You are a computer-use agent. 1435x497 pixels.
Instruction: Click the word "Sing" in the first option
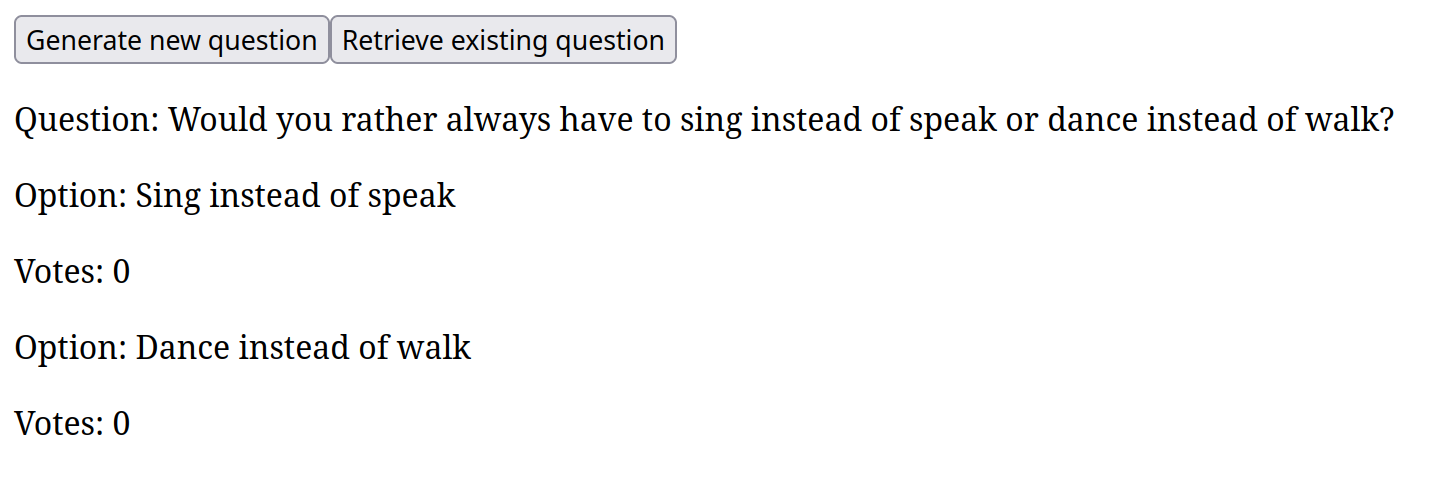[168, 196]
